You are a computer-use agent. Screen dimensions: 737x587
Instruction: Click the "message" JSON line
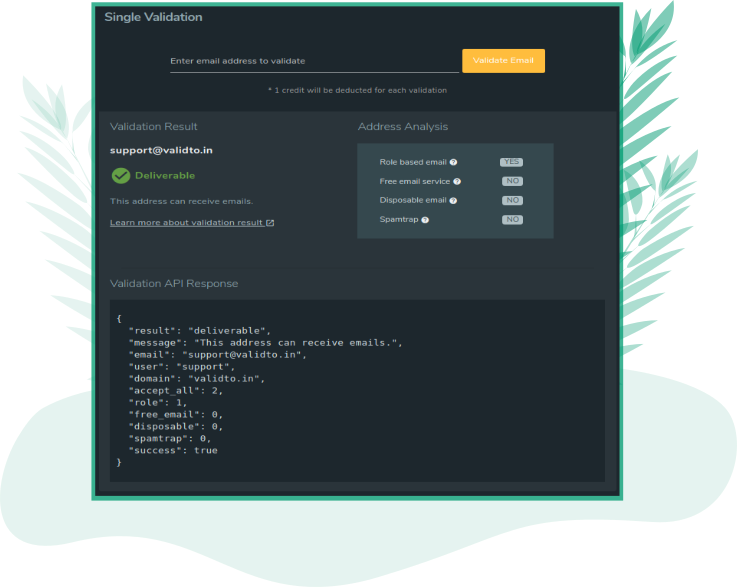point(266,343)
